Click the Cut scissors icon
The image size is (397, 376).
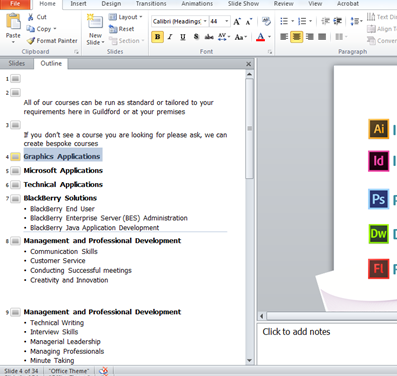(31, 17)
